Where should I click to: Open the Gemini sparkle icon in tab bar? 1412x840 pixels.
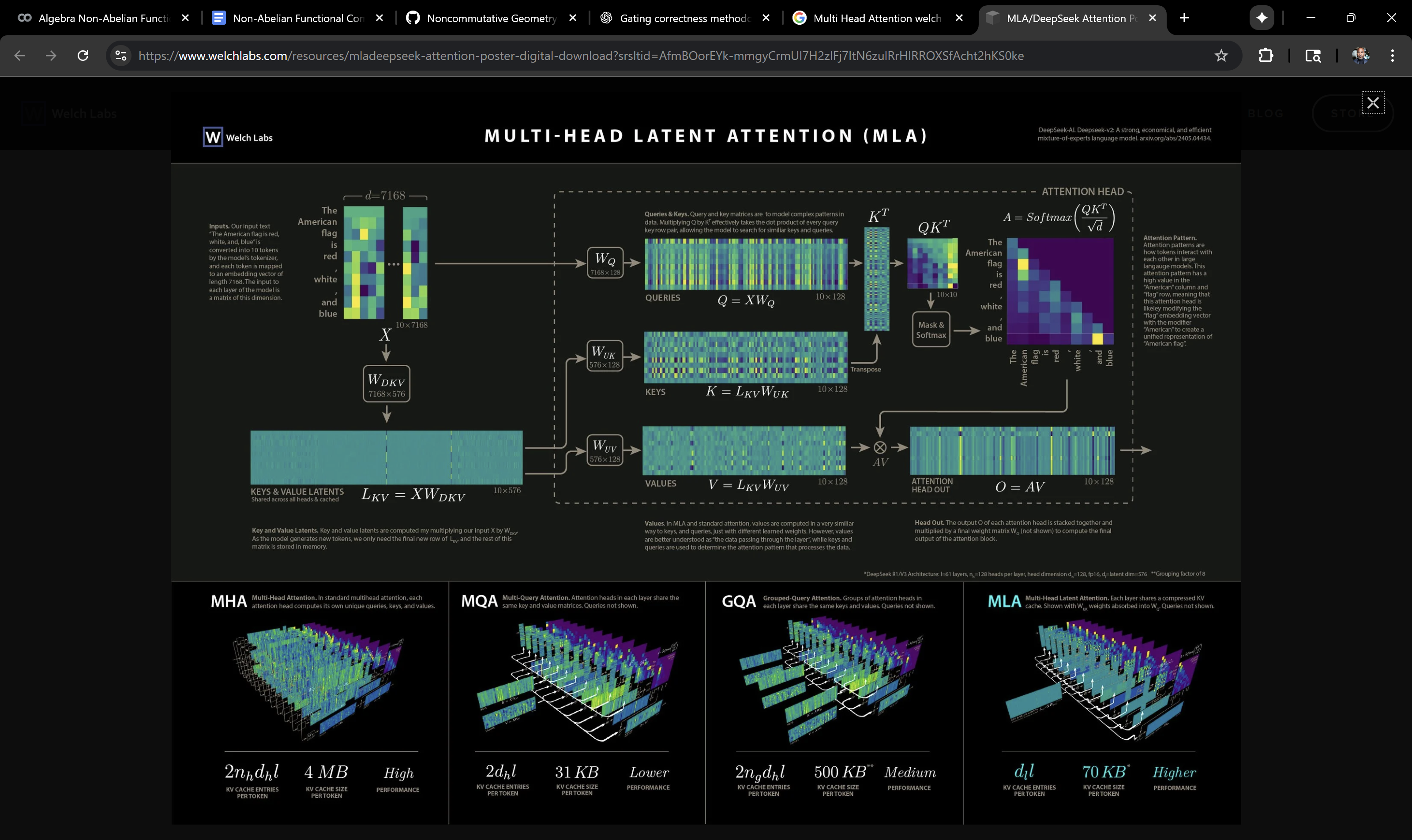click(x=1262, y=18)
